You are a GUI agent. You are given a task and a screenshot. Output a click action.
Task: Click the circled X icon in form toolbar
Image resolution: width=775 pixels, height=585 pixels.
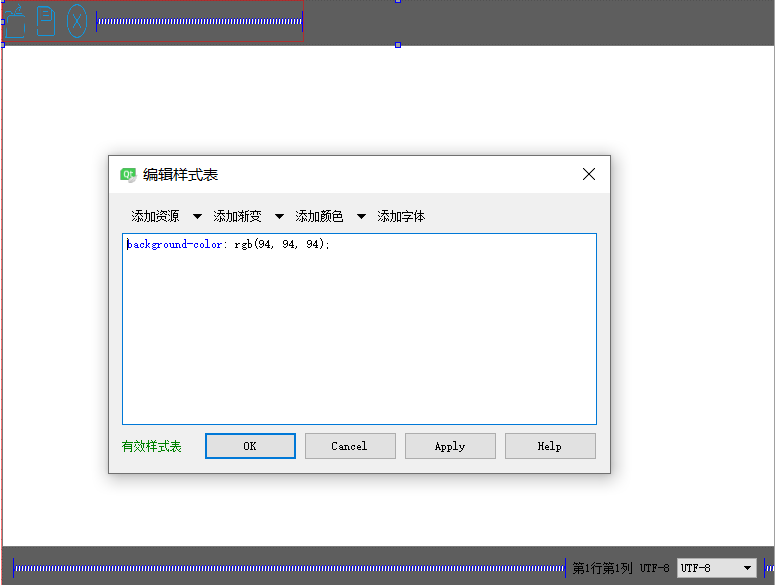[77, 21]
